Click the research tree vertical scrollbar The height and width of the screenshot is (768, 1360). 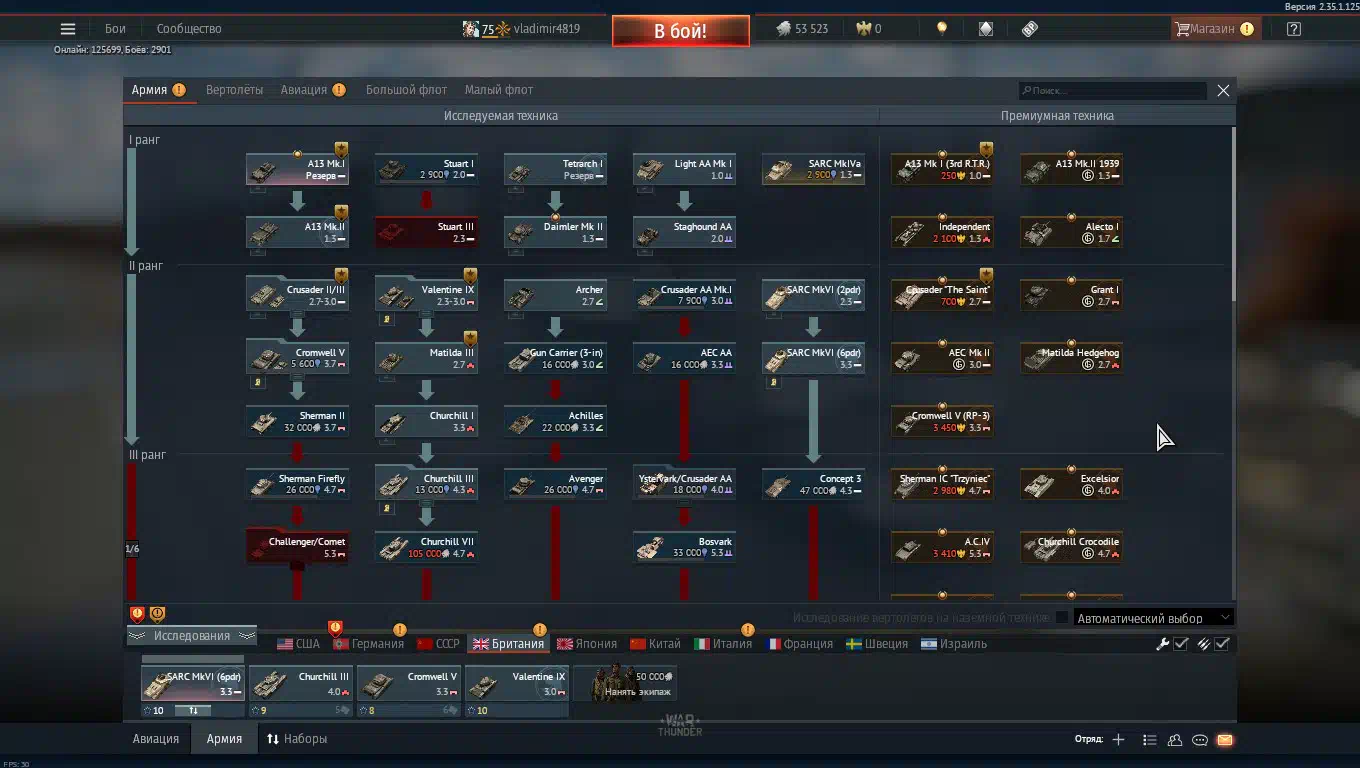click(1233, 214)
